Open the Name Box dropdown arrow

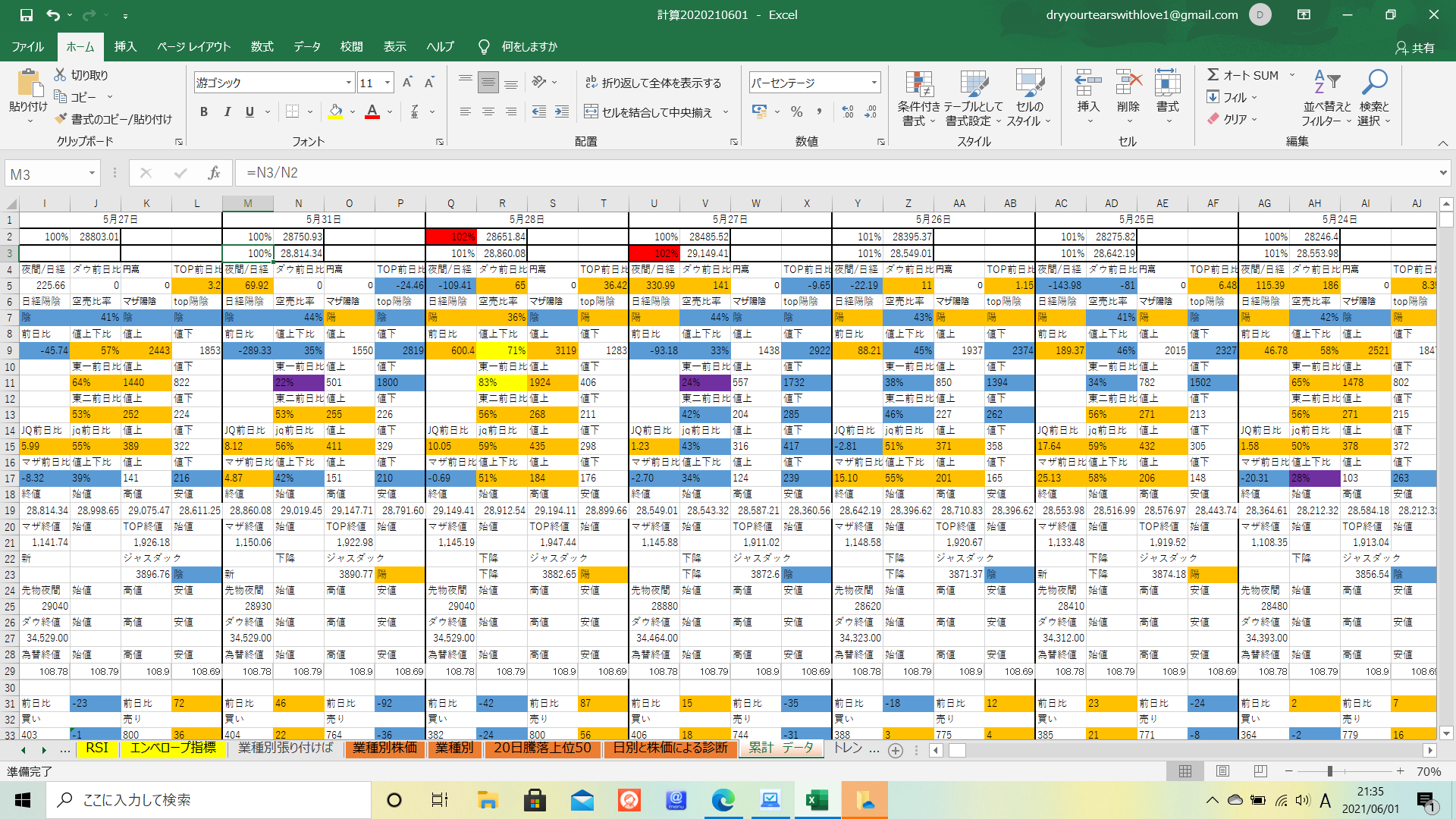click(92, 174)
